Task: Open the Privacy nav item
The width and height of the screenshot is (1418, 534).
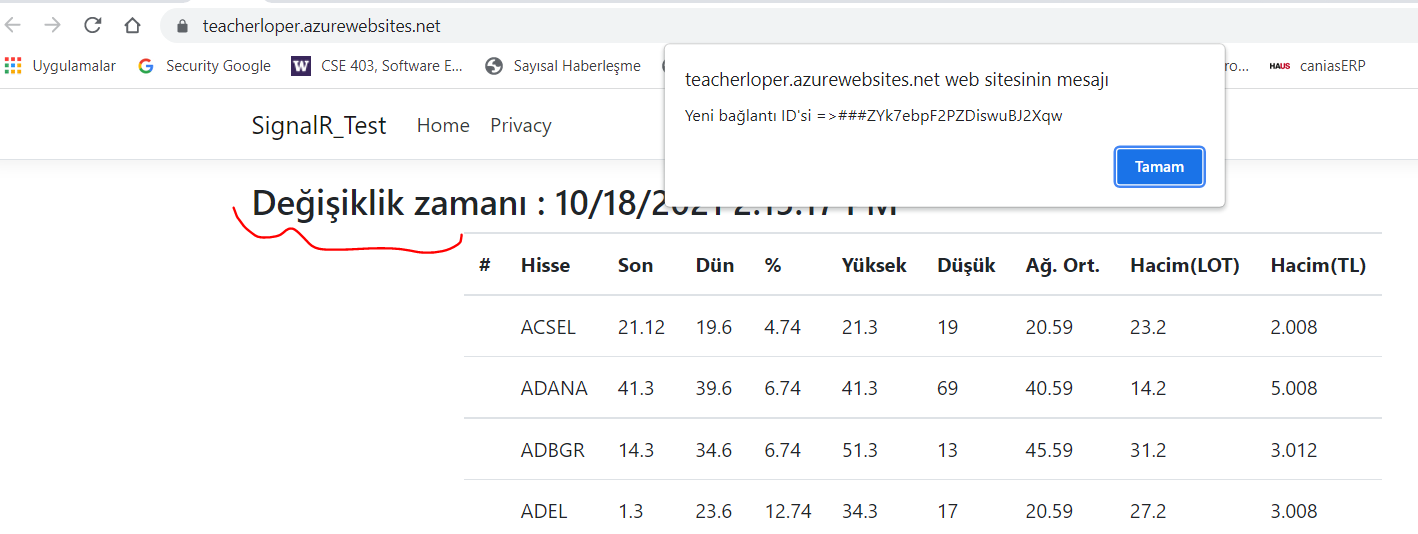Action: click(521, 125)
